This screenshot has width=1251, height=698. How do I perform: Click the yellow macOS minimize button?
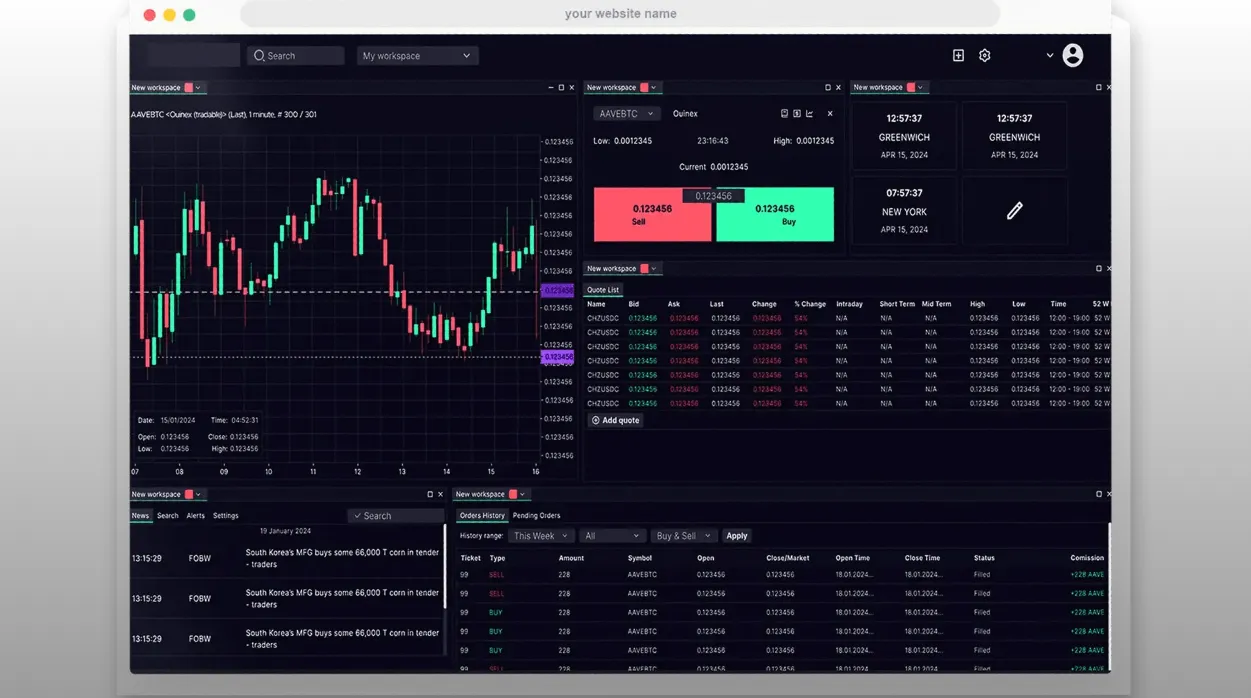pos(169,15)
